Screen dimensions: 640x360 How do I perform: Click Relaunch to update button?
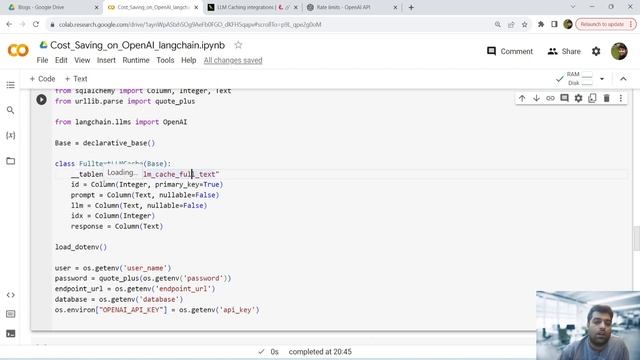605,24
